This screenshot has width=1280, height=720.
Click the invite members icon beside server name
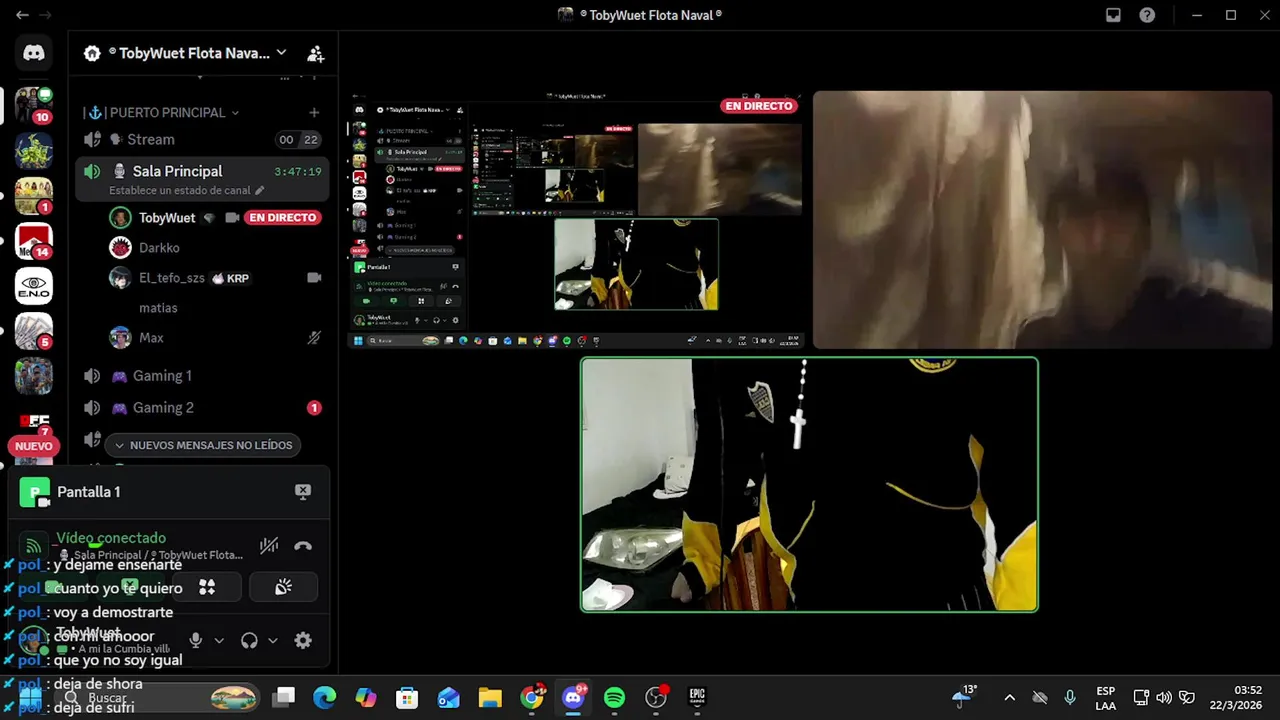click(x=315, y=53)
